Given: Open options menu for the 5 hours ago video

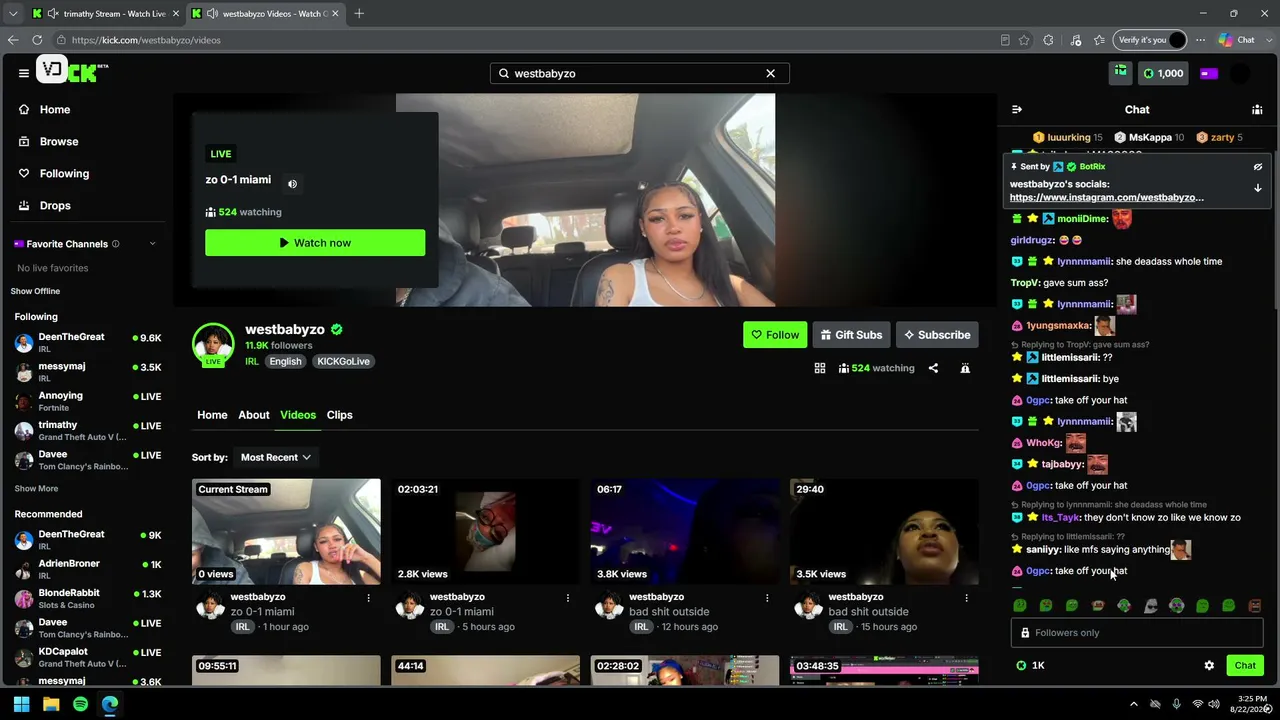Looking at the screenshot, I should [567, 598].
